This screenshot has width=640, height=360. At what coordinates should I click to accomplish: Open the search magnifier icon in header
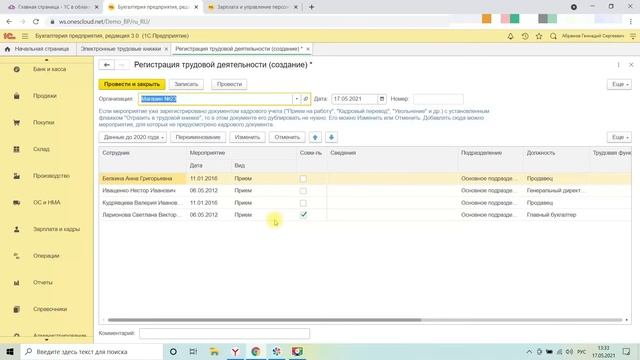click(x=553, y=36)
